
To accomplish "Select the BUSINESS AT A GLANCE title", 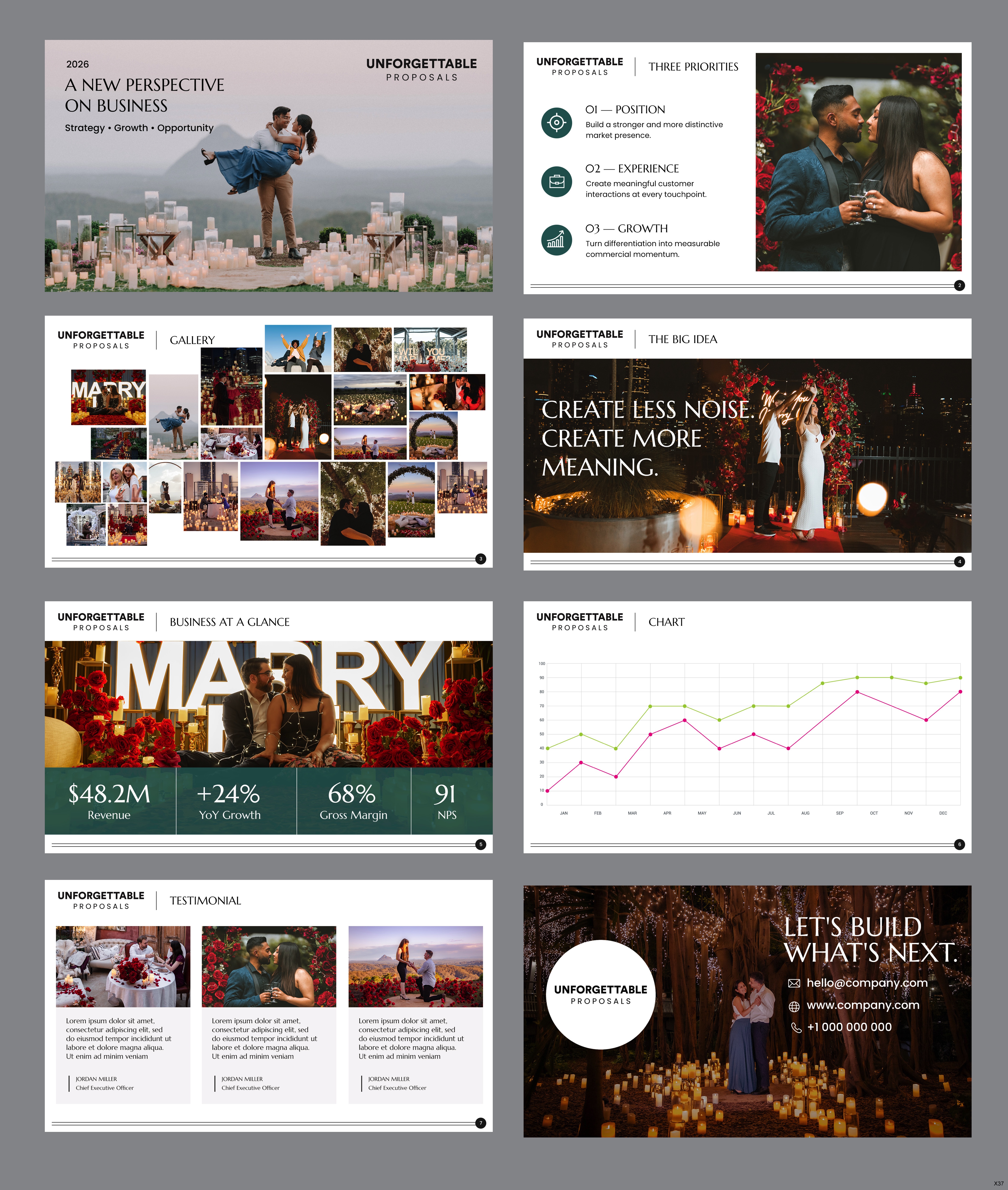I will point(229,622).
